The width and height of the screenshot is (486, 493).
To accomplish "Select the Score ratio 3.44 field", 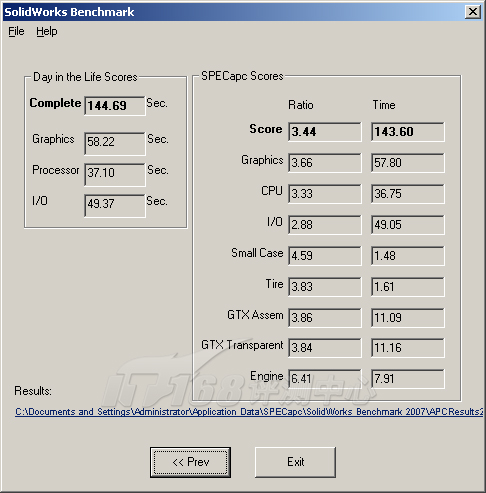I will (325, 132).
